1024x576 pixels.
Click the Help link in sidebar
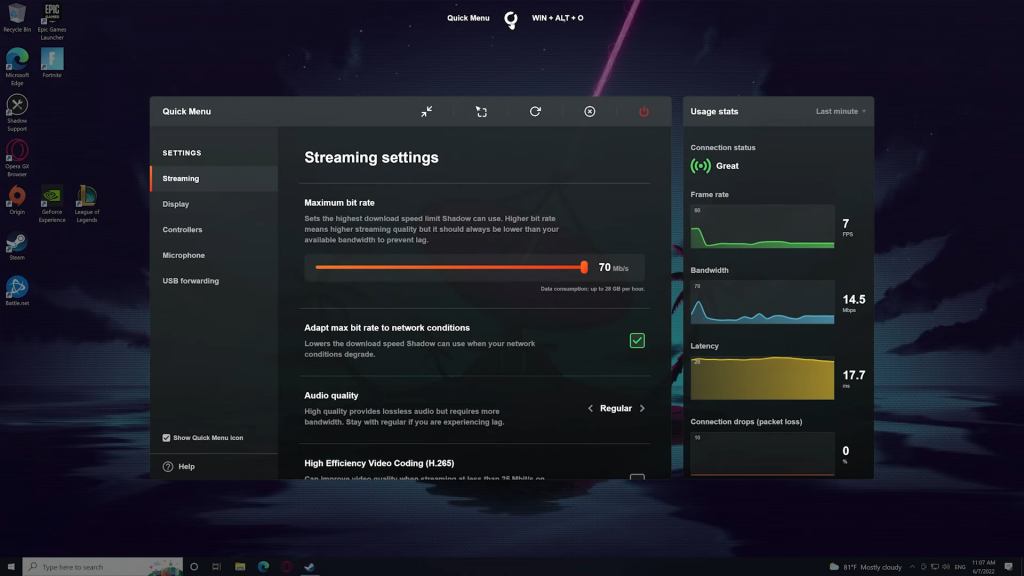point(187,466)
